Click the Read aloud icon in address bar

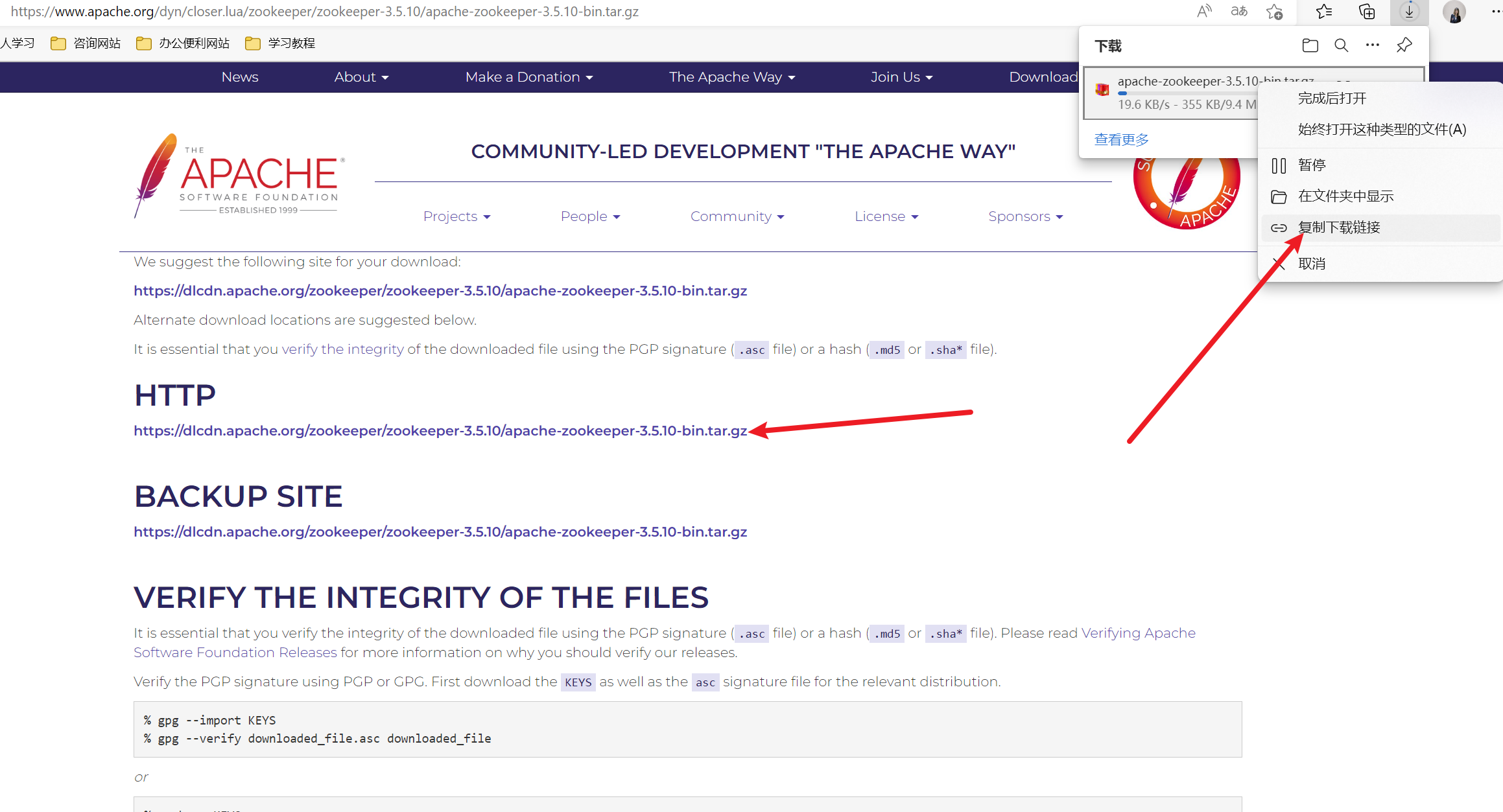1204,12
